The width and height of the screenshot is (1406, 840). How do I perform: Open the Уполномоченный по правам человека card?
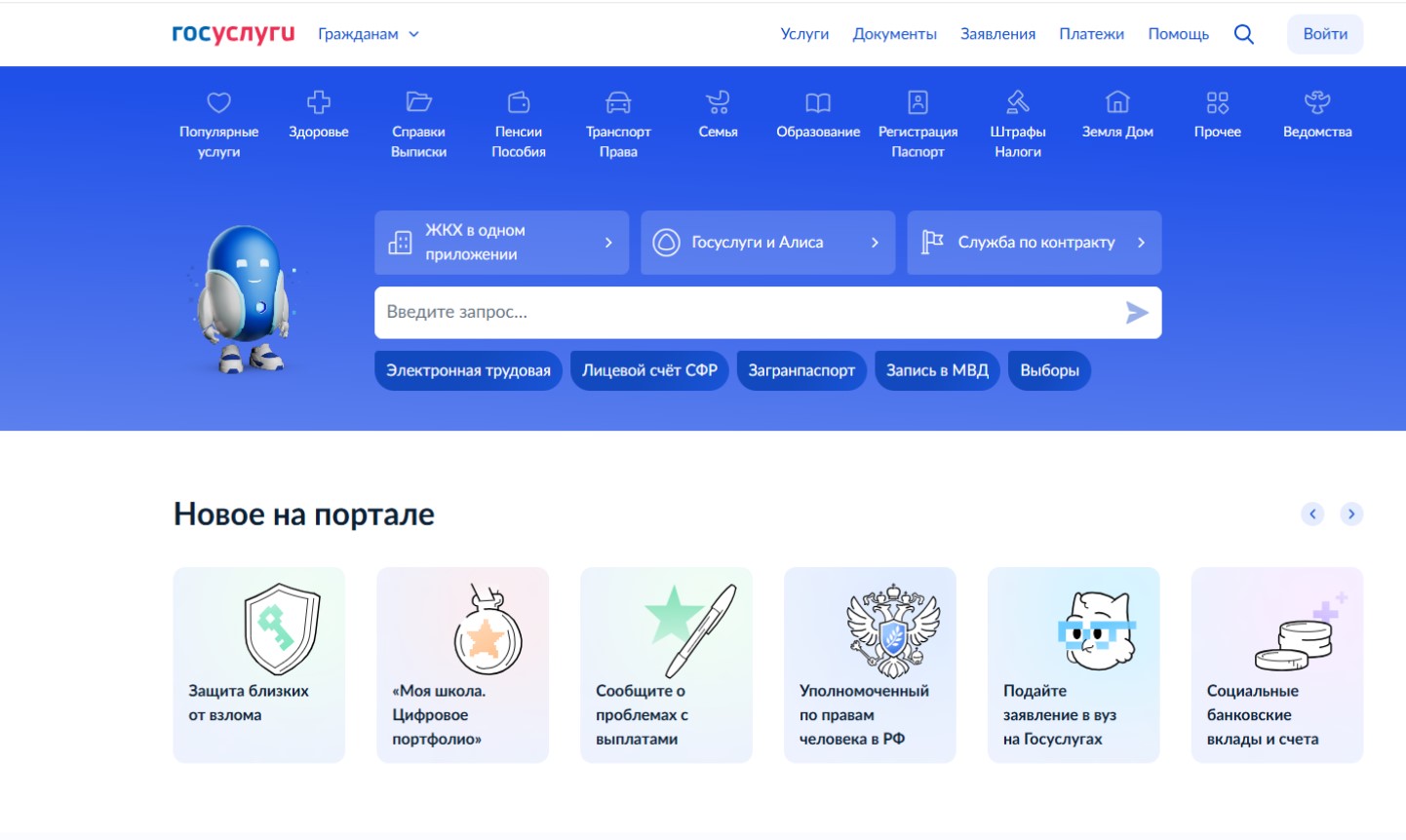tap(871, 665)
